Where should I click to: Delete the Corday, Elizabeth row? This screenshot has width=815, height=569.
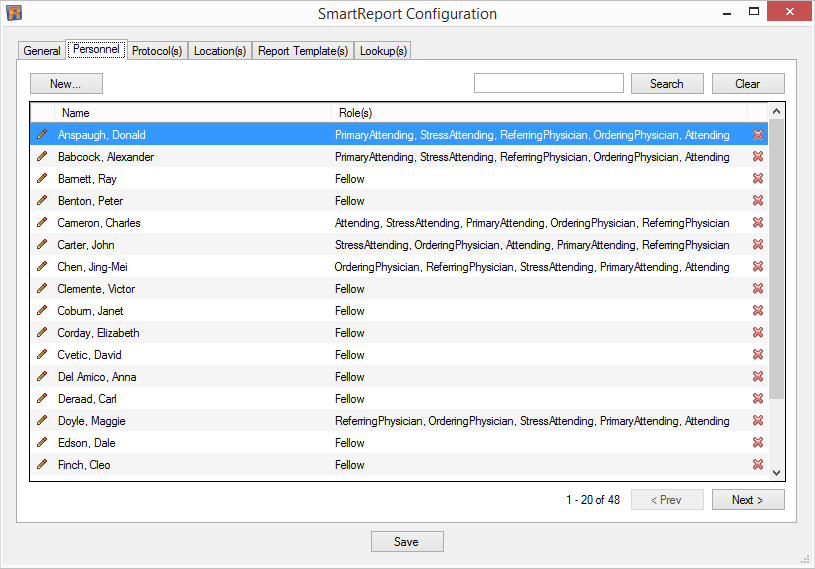(x=757, y=333)
